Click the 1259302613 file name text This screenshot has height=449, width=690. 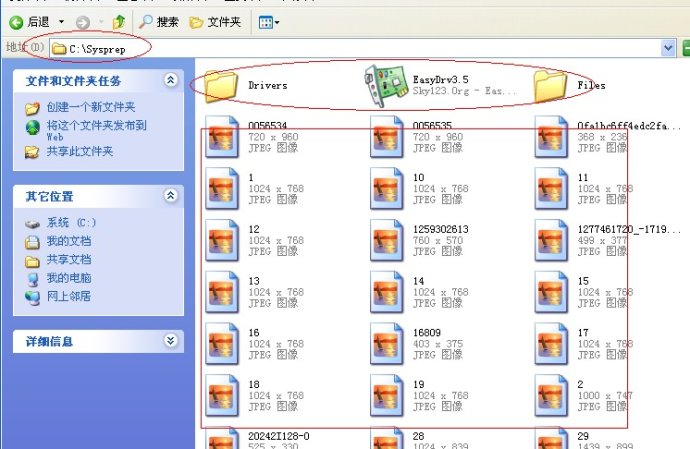tap(440, 229)
